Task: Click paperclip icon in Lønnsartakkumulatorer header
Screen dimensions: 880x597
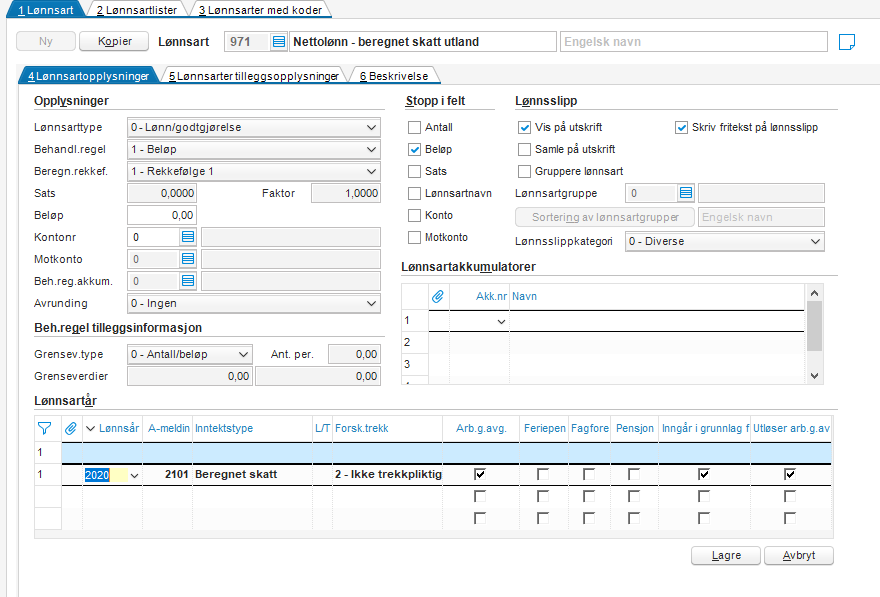Action: click(438, 296)
